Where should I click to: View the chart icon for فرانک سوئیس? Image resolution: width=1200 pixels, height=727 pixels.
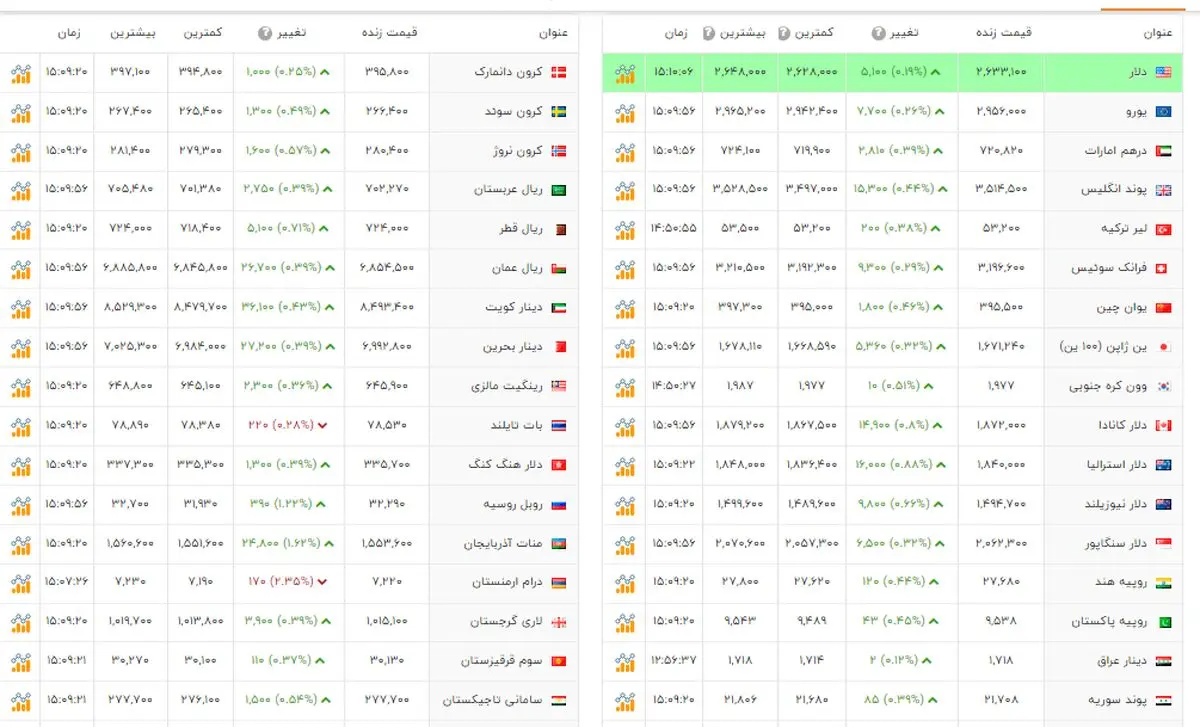pyautogui.click(x=625, y=268)
